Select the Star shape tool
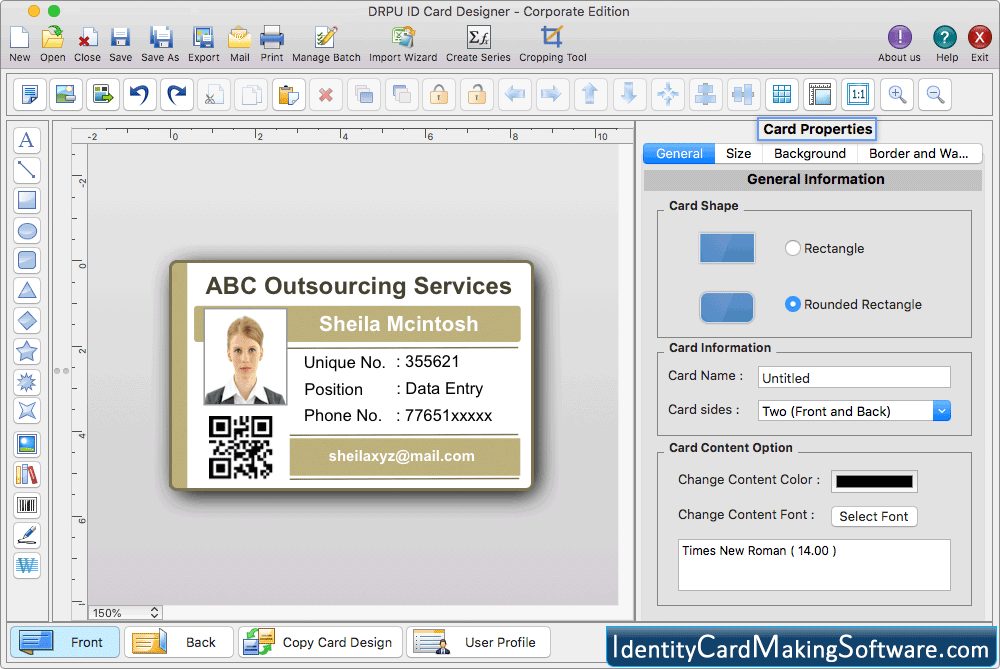The width and height of the screenshot is (1000, 669). click(27, 351)
